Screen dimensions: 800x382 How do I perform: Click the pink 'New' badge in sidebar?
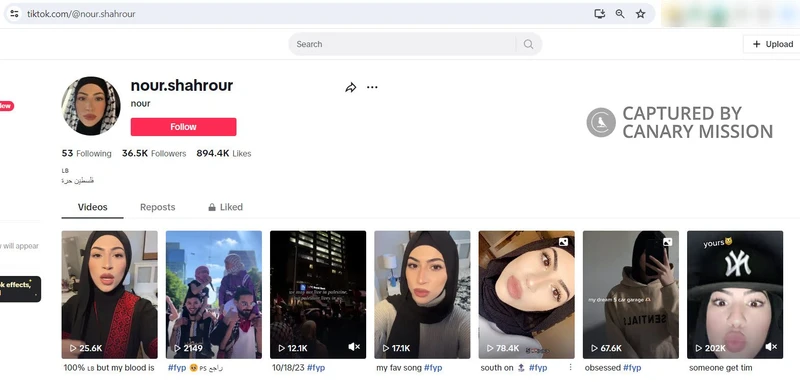coord(6,106)
